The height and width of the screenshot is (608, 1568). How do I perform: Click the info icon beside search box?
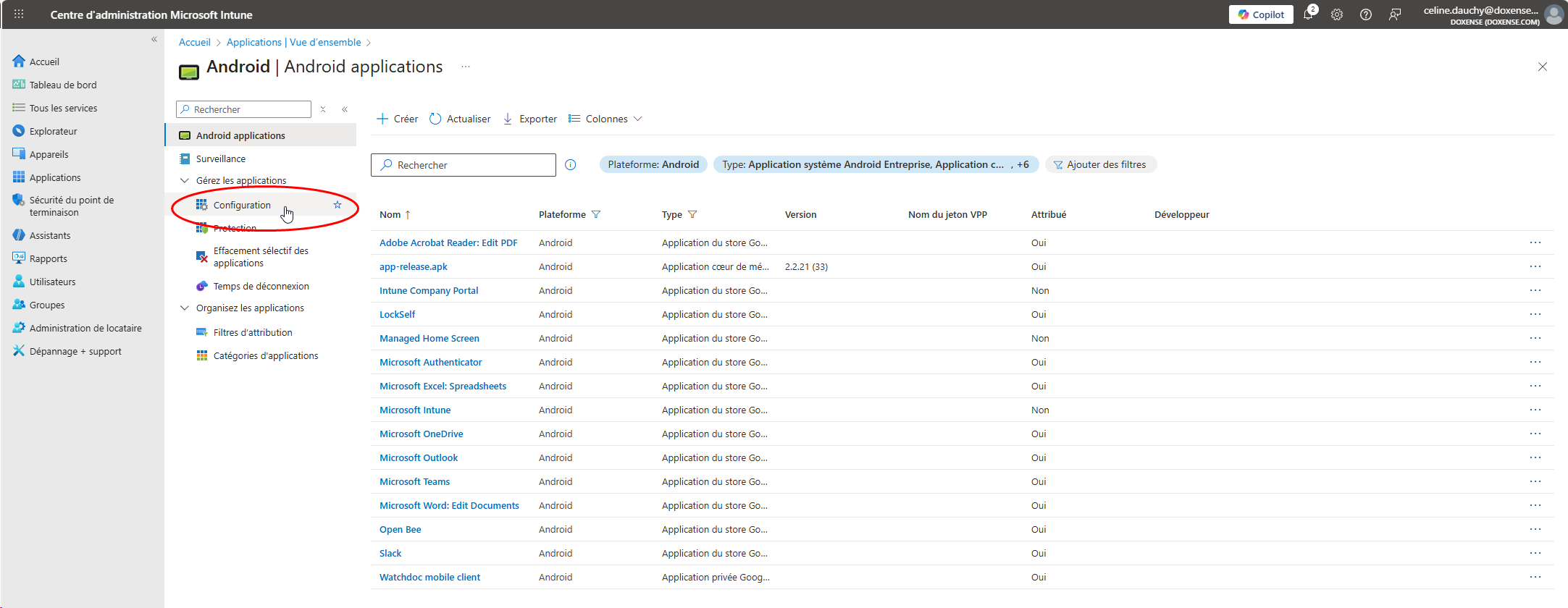coord(571,165)
